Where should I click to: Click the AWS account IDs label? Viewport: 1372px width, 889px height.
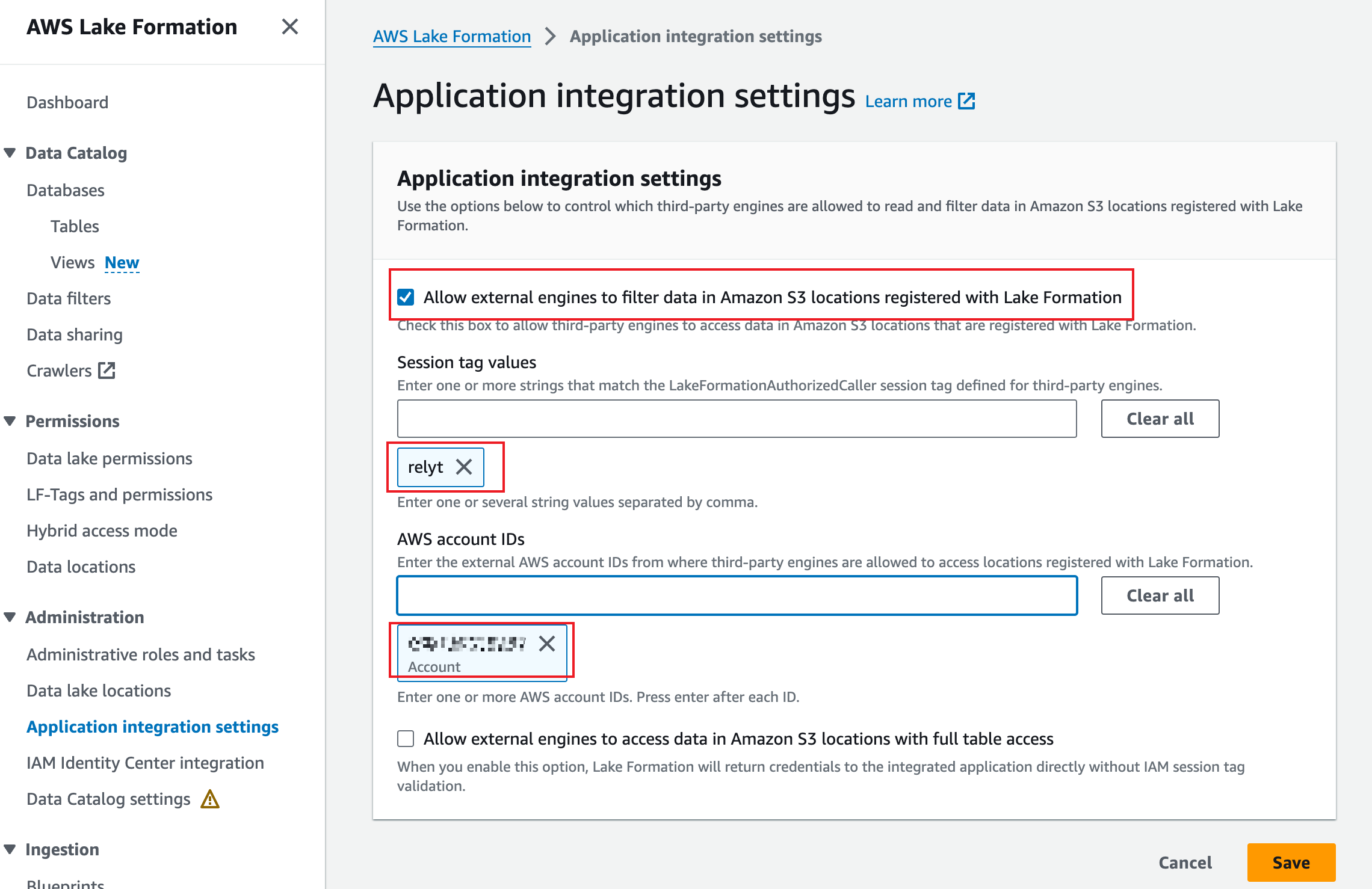461,539
